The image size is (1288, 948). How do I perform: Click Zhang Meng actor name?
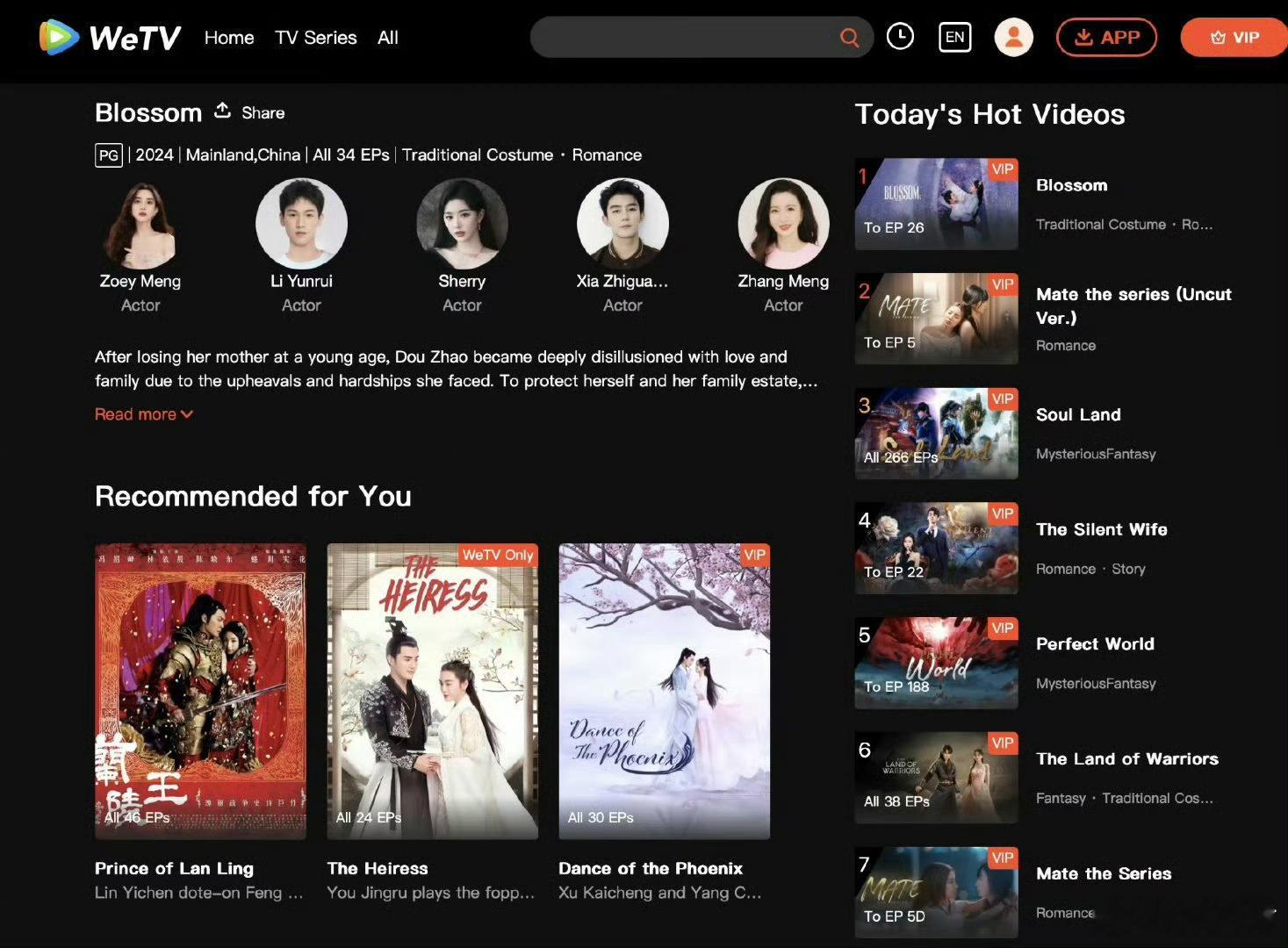click(x=783, y=281)
